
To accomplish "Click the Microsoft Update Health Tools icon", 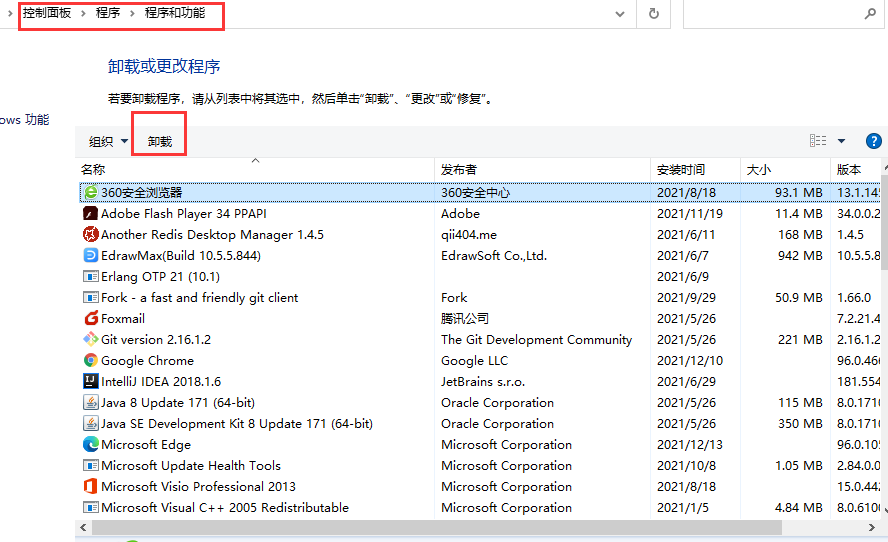I will pyautogui.click(x=91, y=465).
